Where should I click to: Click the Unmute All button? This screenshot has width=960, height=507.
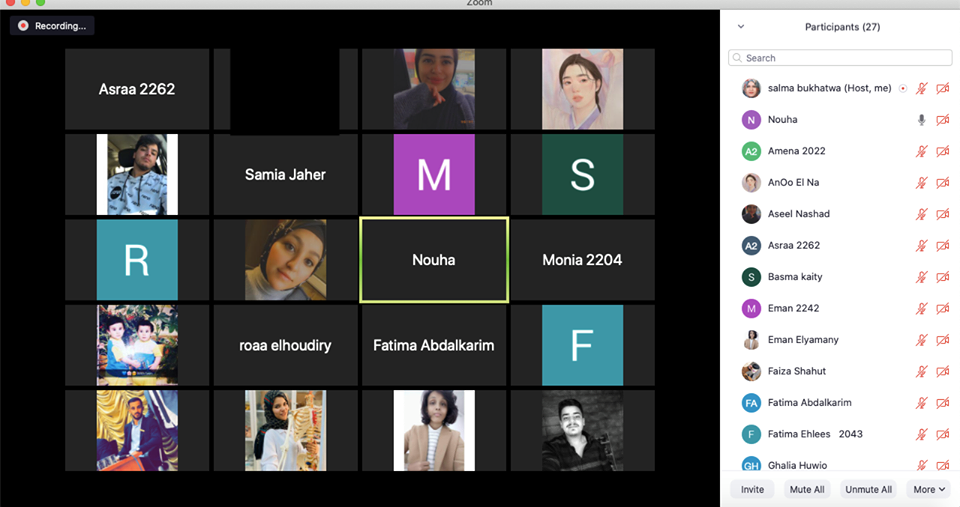point(868,489)
